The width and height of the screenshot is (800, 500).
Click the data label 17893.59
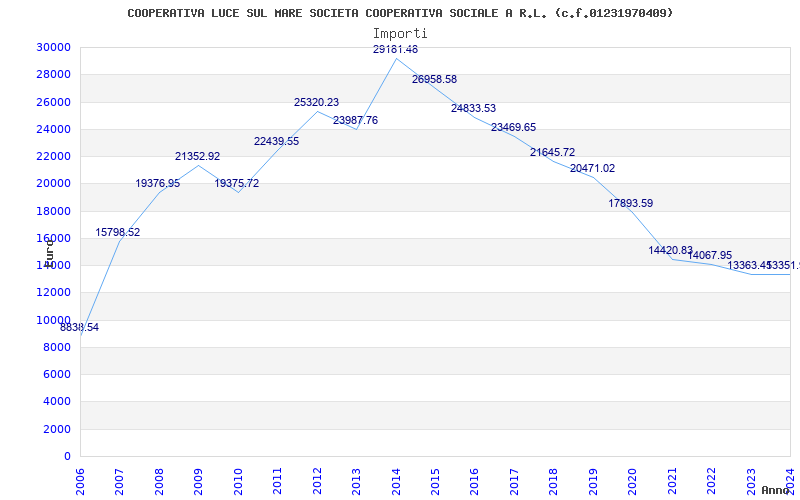point(631,203)
